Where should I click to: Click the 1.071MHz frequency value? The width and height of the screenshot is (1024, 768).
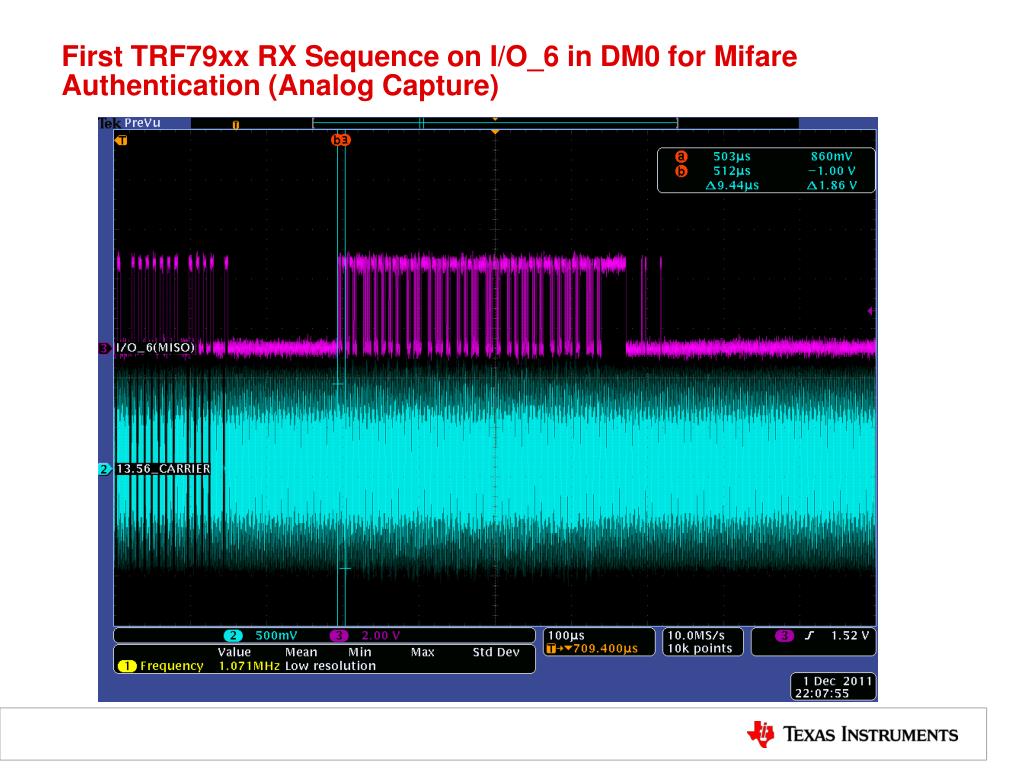[249, 666]
